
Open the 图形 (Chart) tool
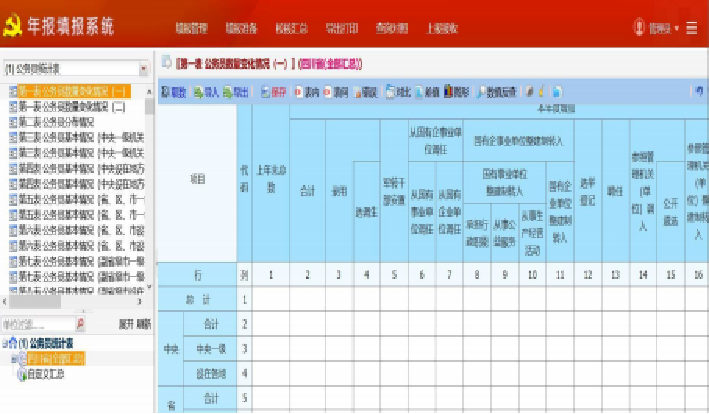pos(456,92)
